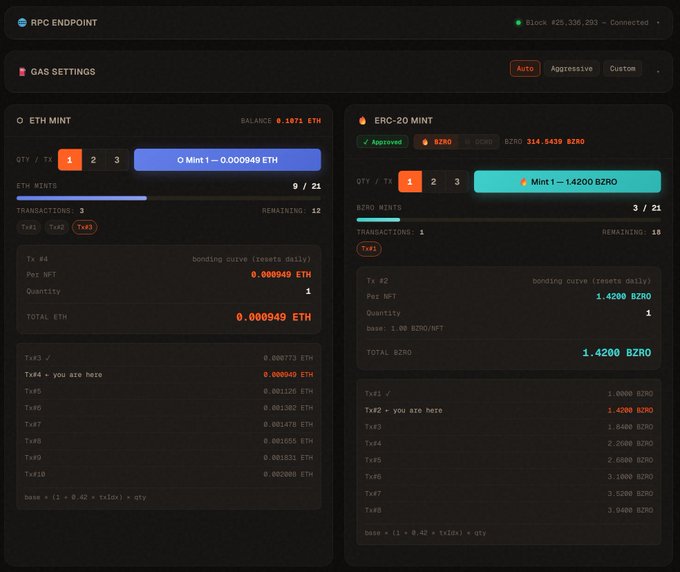Set ETH mint quantity to 1
Image resolution: width=680 pixels, height=572 pixels.
70,160
